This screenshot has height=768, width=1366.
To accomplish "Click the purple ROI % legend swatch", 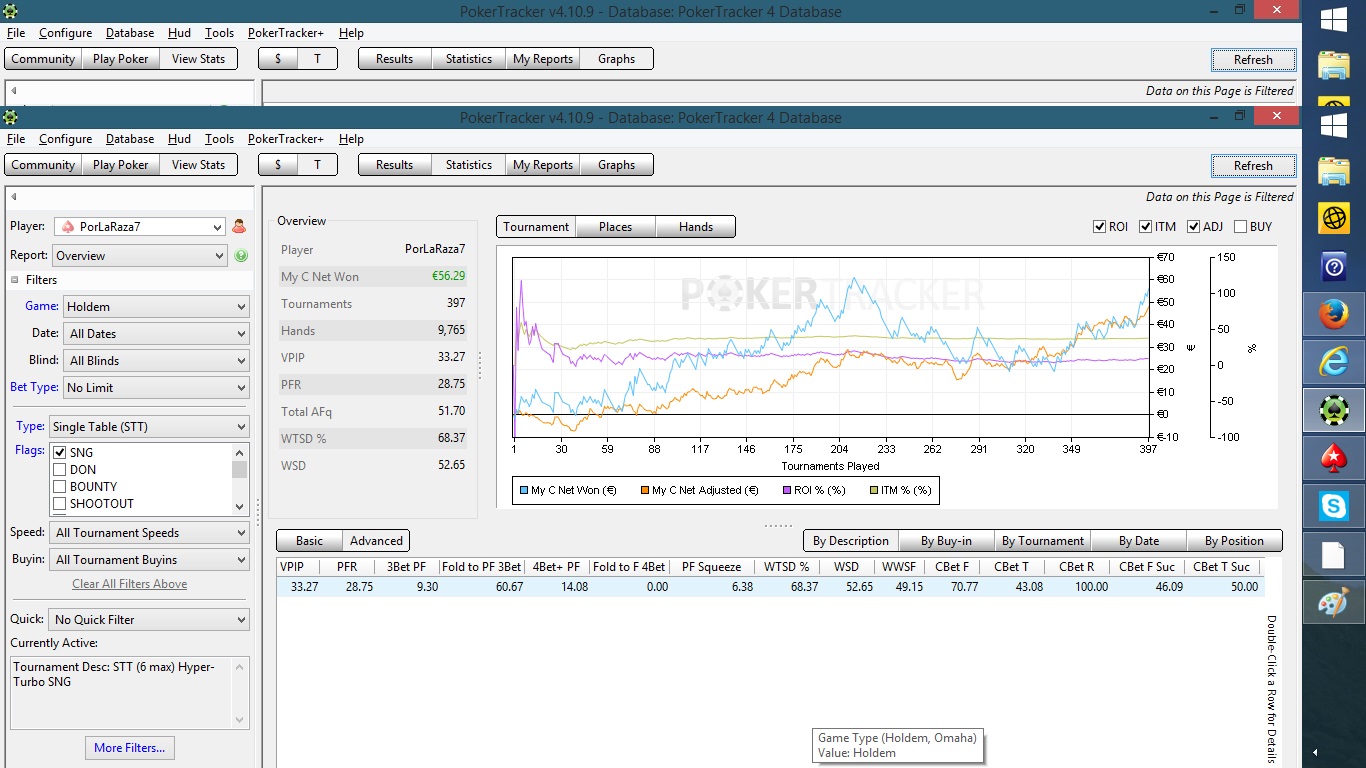I will (786, 490).
